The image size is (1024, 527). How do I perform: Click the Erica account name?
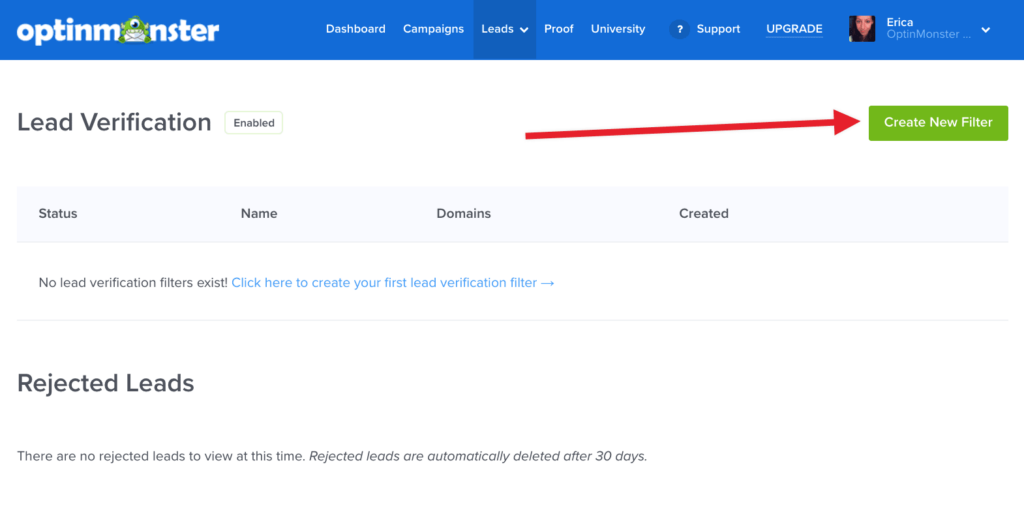tap(899, 22)
